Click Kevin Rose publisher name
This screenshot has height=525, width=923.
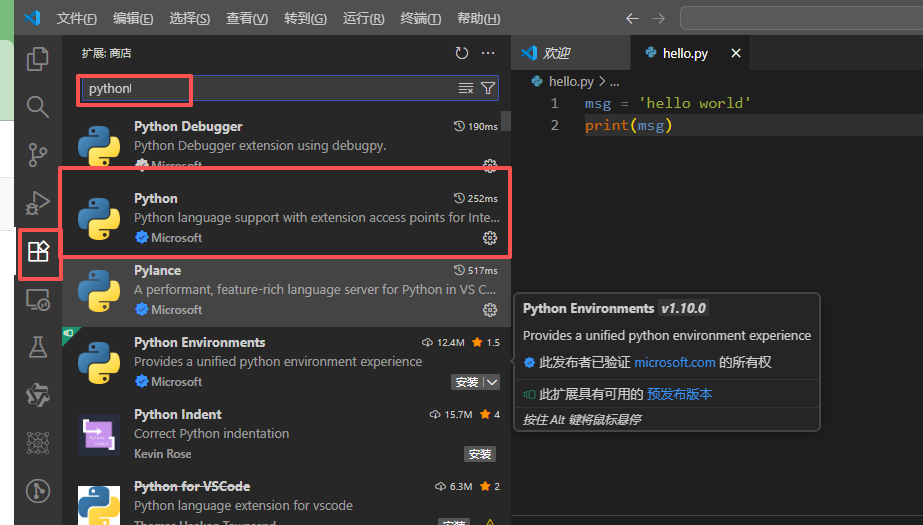pyautogui.click(x=162, y=454)
